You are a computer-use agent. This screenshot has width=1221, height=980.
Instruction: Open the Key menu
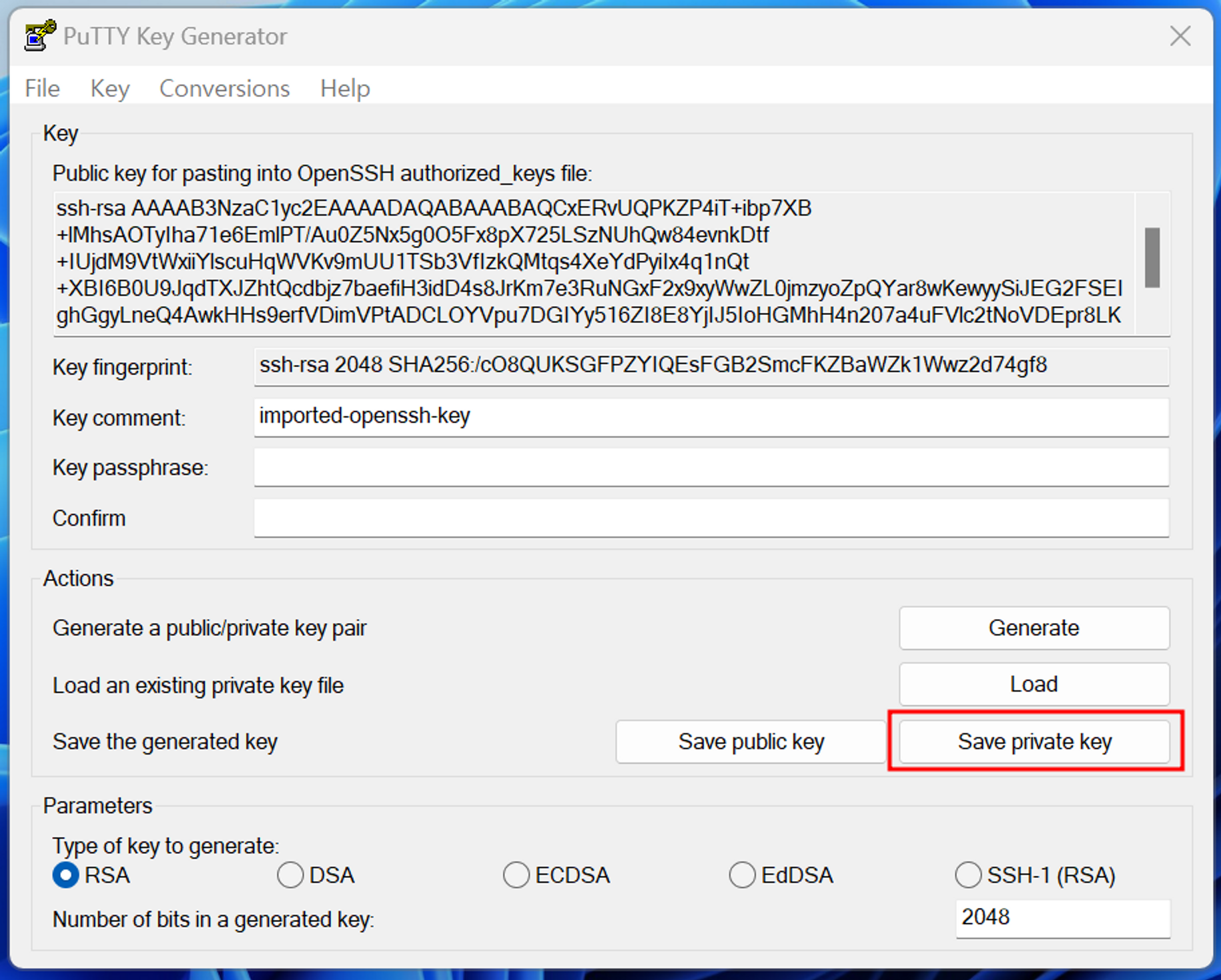tap(110, 88)
